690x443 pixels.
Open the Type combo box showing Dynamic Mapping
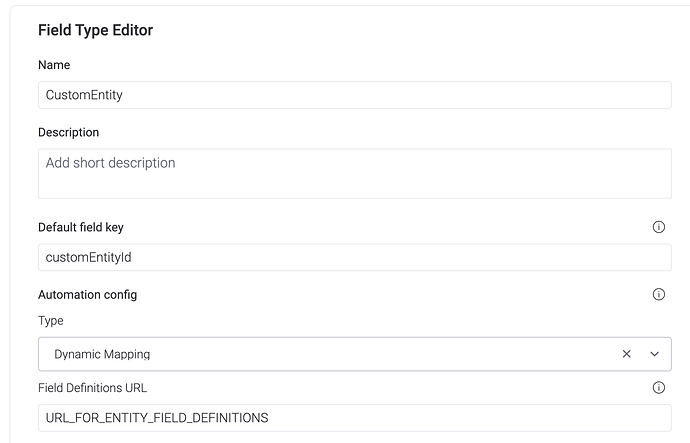coord(330,354)
